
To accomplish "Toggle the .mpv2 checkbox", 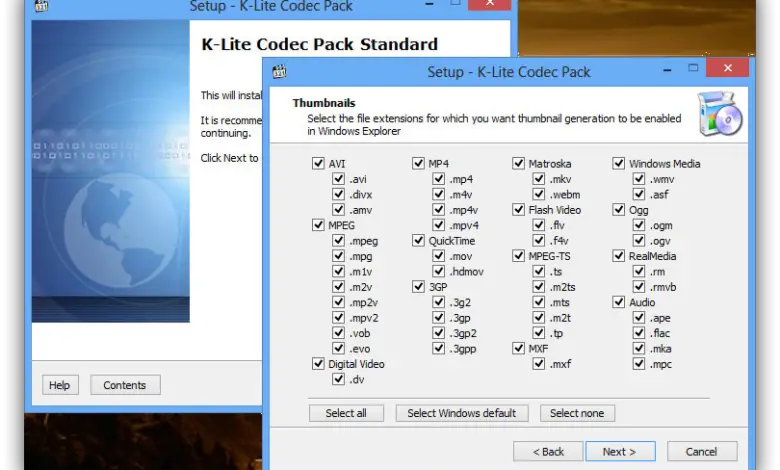I will 339,317.
